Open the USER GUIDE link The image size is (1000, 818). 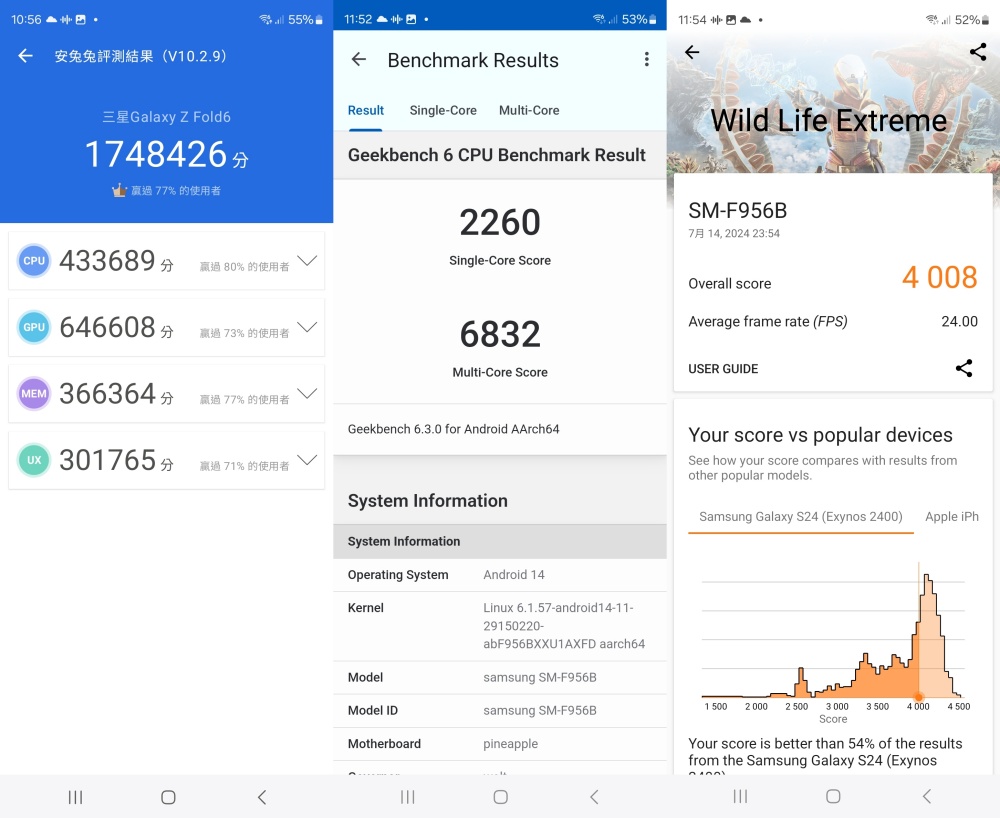[x=723, y=369]
